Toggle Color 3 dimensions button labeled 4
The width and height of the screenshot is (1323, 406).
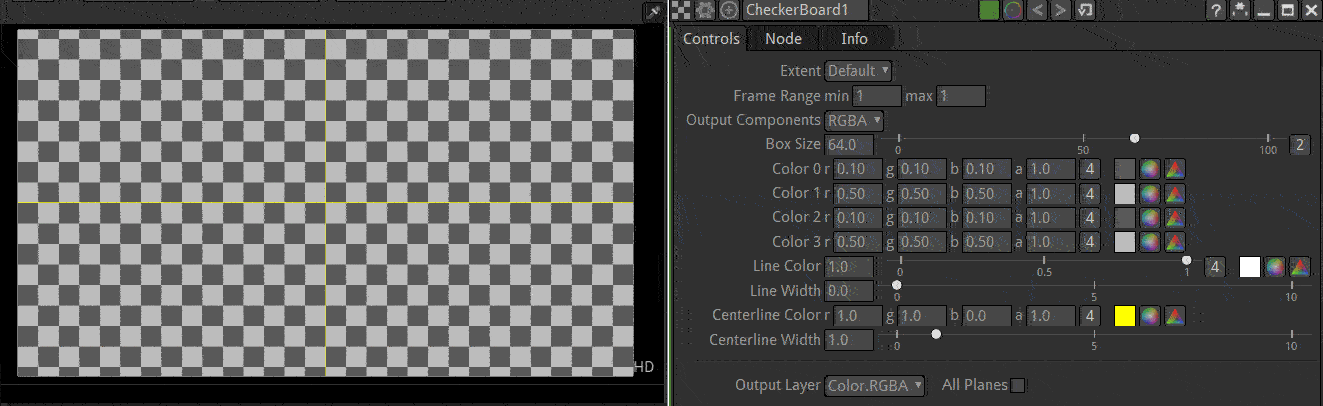point(1091,241)
